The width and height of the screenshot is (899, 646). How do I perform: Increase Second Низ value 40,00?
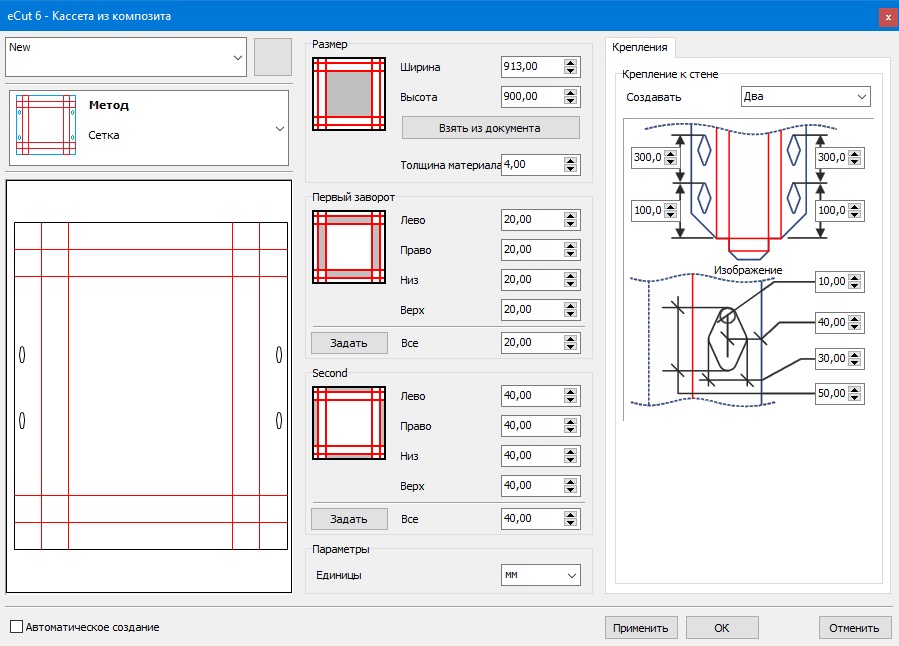tap(570, 452)
